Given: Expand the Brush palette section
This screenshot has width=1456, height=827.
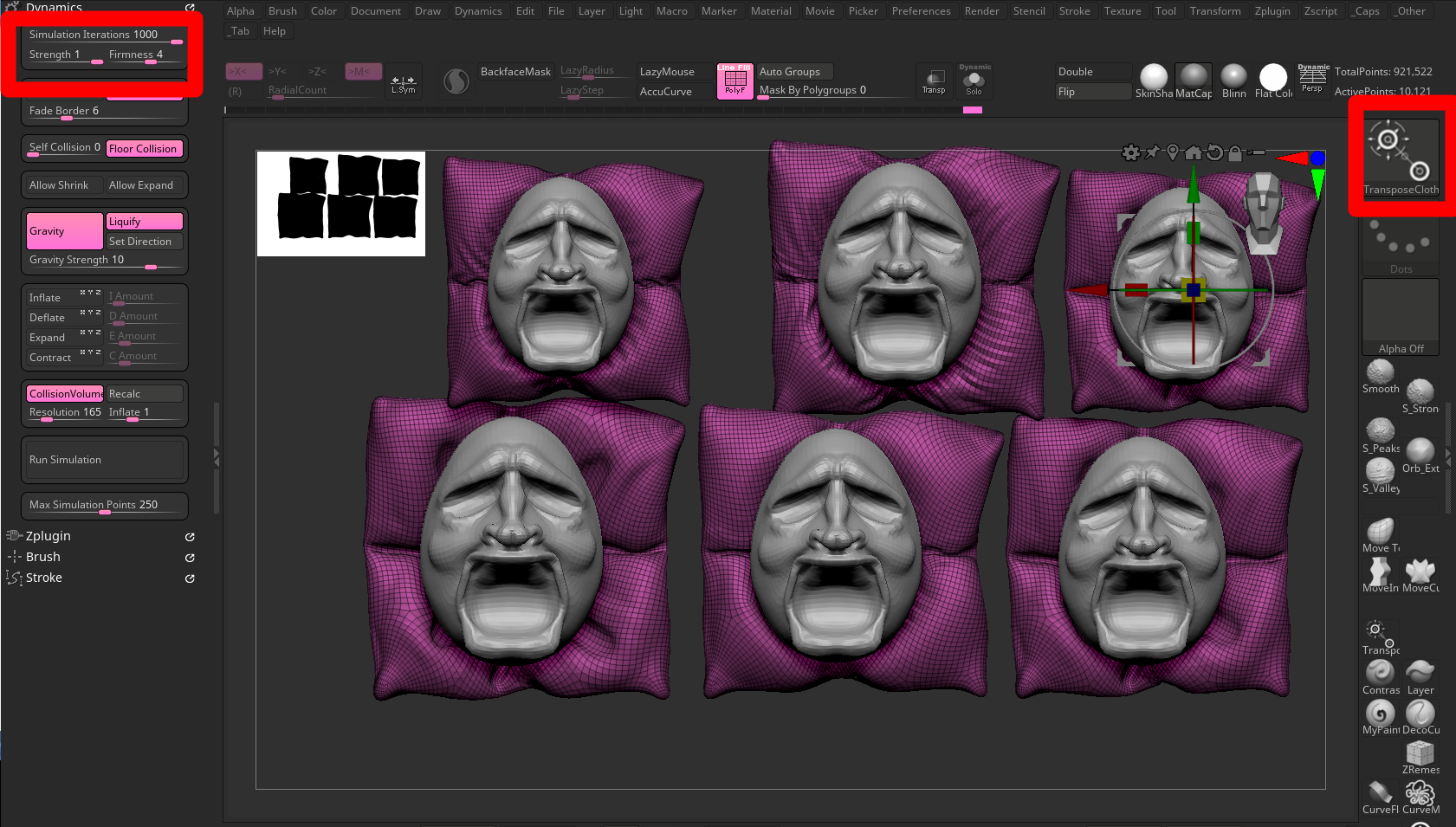Looking at the screenshot, I should pos(43,557).
